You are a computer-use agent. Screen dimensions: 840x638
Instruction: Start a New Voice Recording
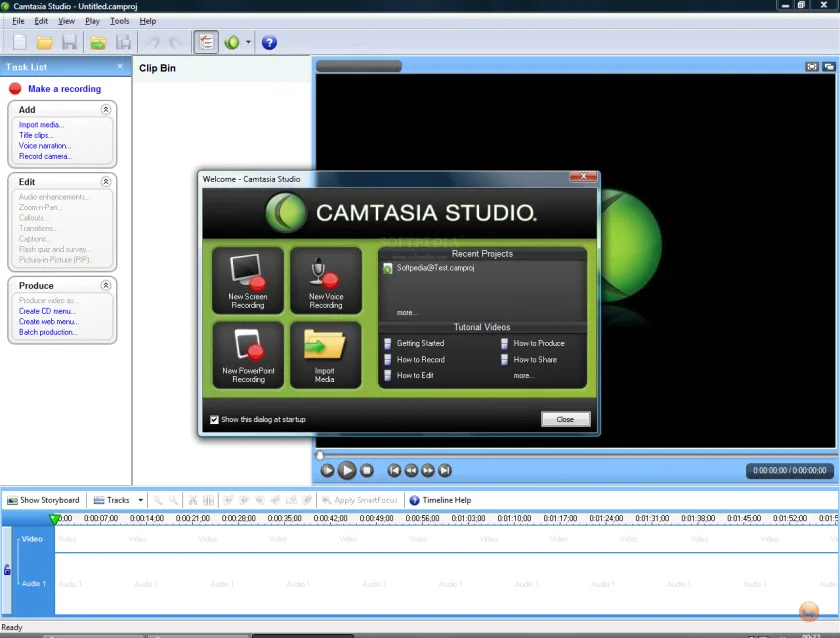click(326, 280)
